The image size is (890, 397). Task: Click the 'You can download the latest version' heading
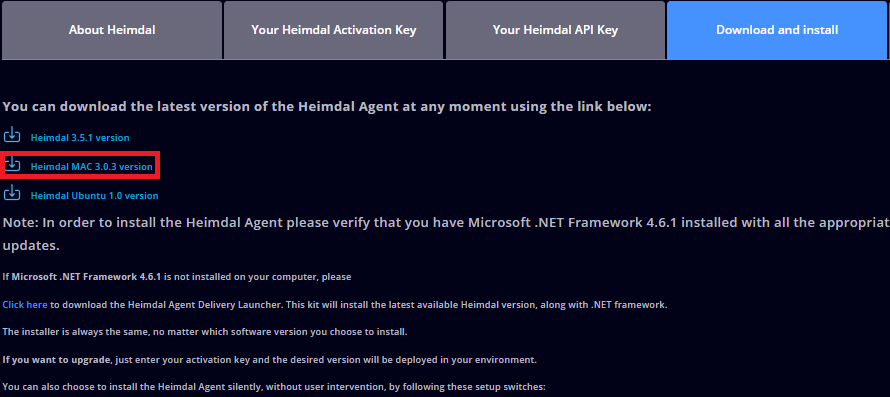point(327,107)
